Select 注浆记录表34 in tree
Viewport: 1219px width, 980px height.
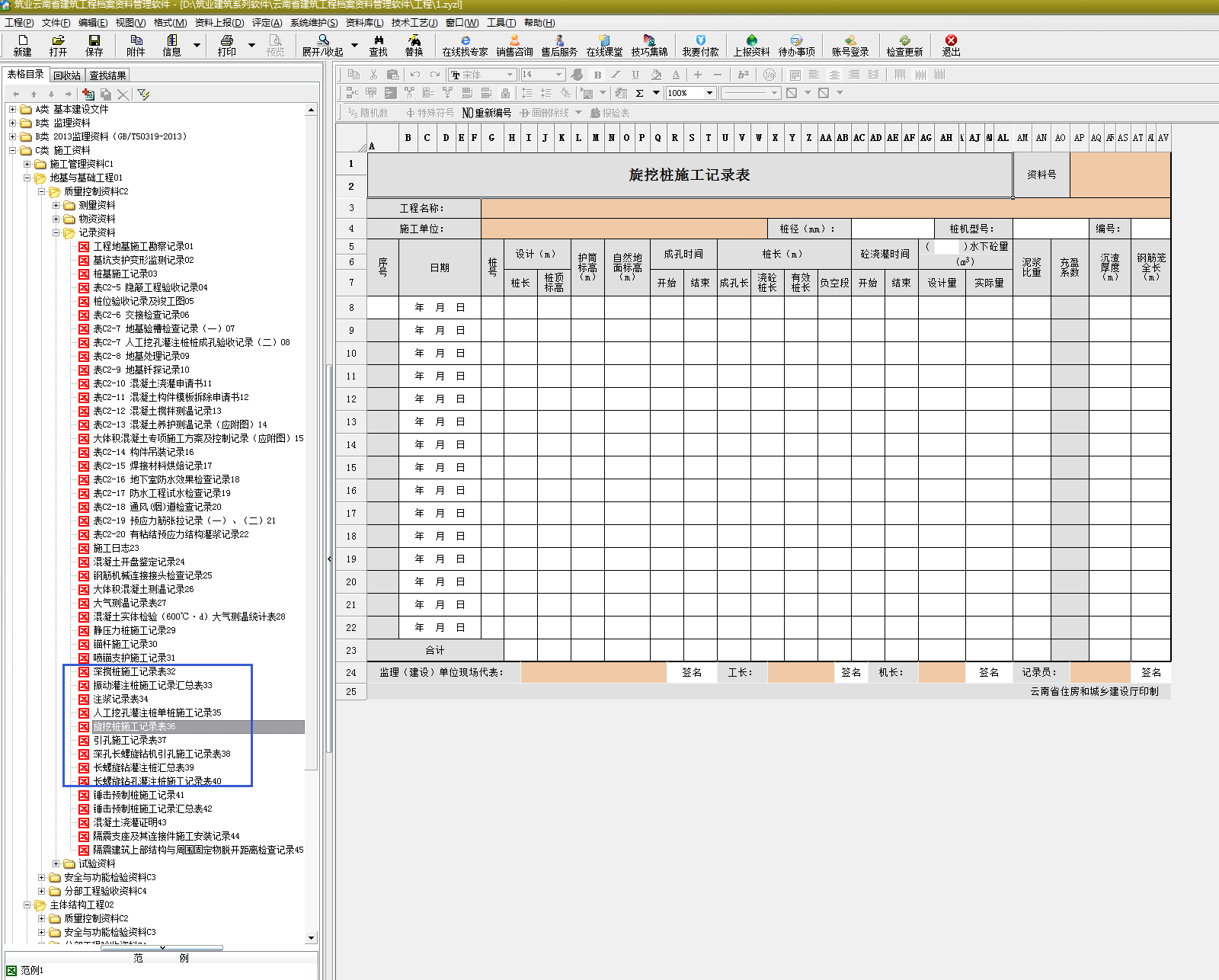tap(120, 699)
